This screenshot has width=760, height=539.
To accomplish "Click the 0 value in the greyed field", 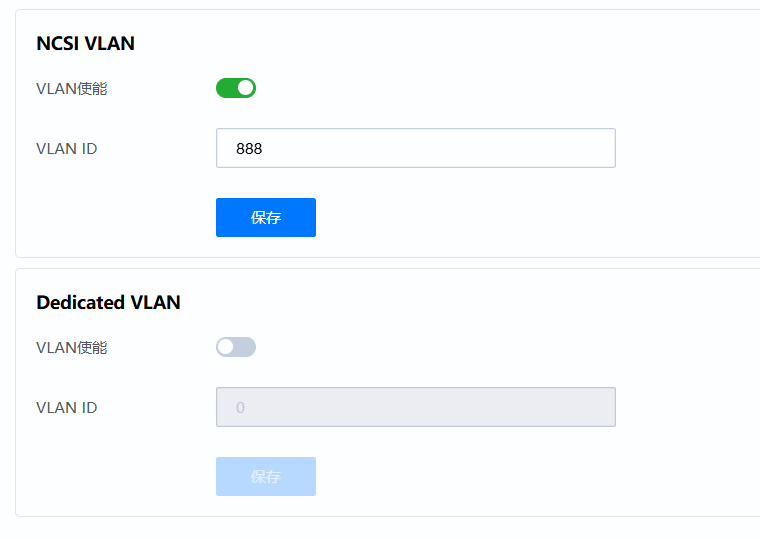I will point(240,408).
